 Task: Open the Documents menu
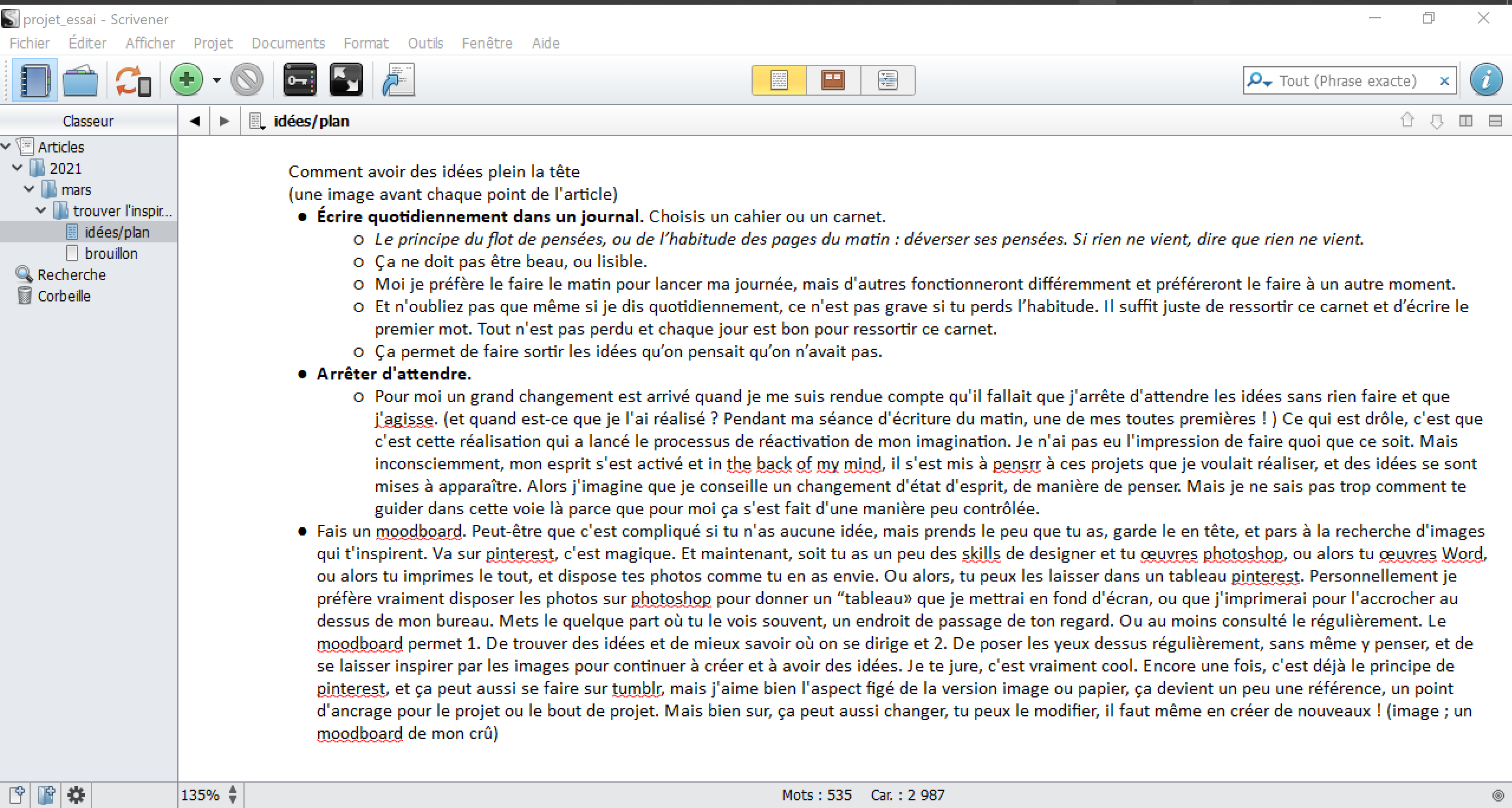[x=288, y=43]
